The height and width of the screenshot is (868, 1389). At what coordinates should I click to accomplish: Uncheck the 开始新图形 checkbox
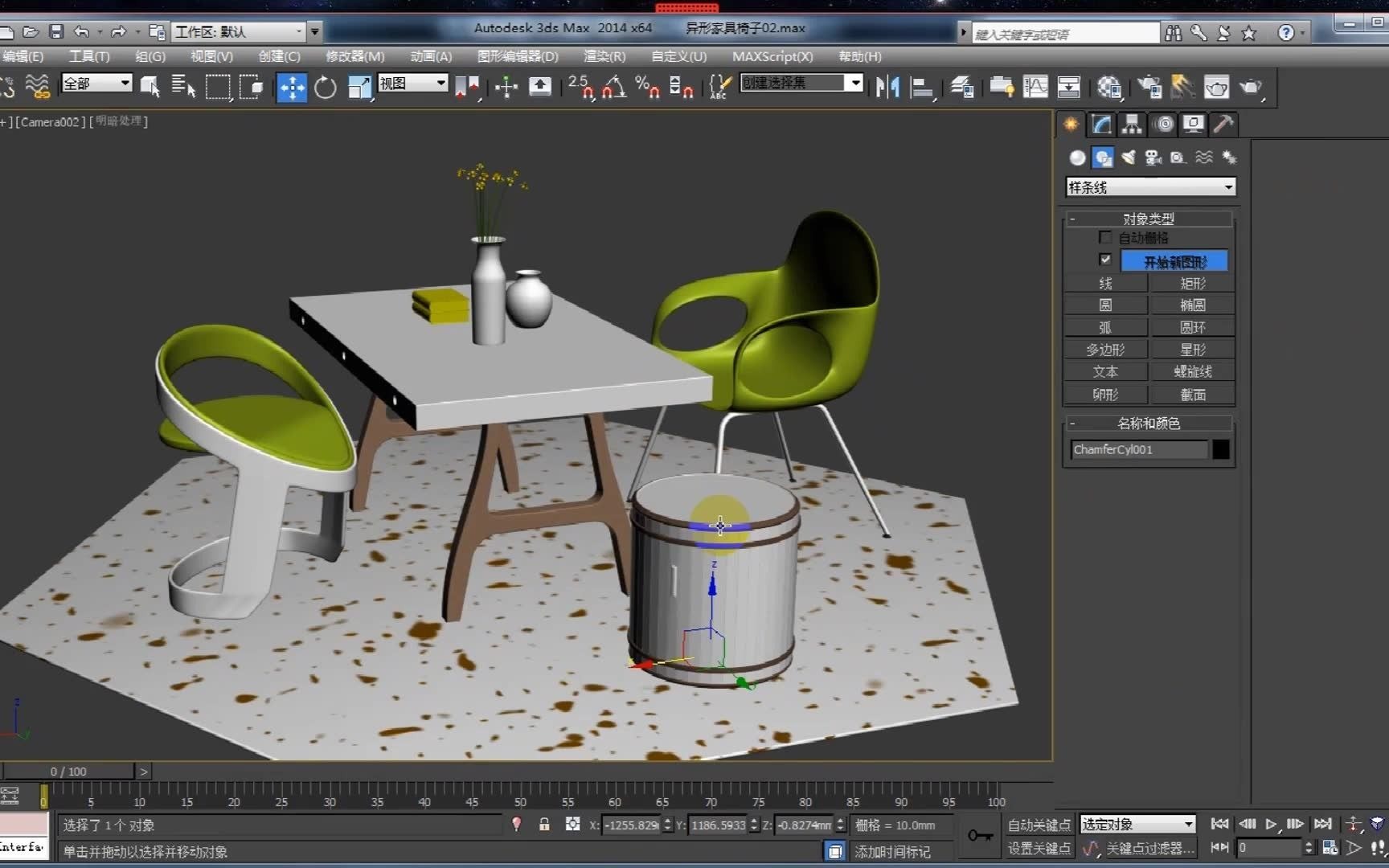(1105, 260)
